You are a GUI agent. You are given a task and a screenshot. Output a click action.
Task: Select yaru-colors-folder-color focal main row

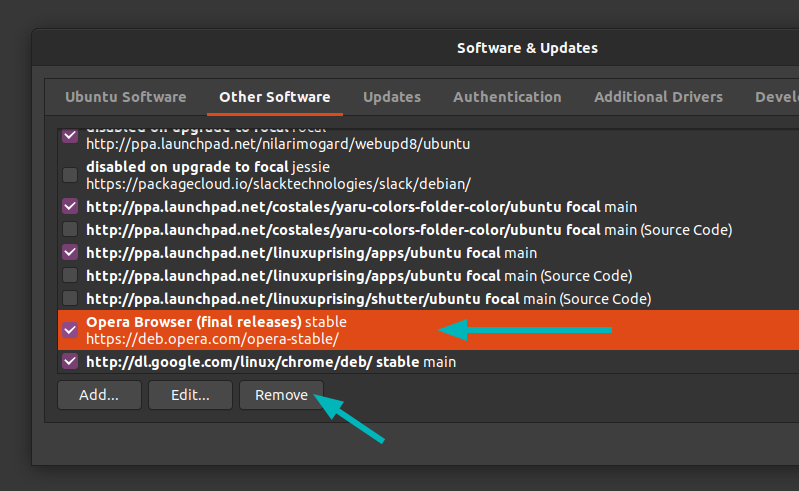click(x=428, y=207)
